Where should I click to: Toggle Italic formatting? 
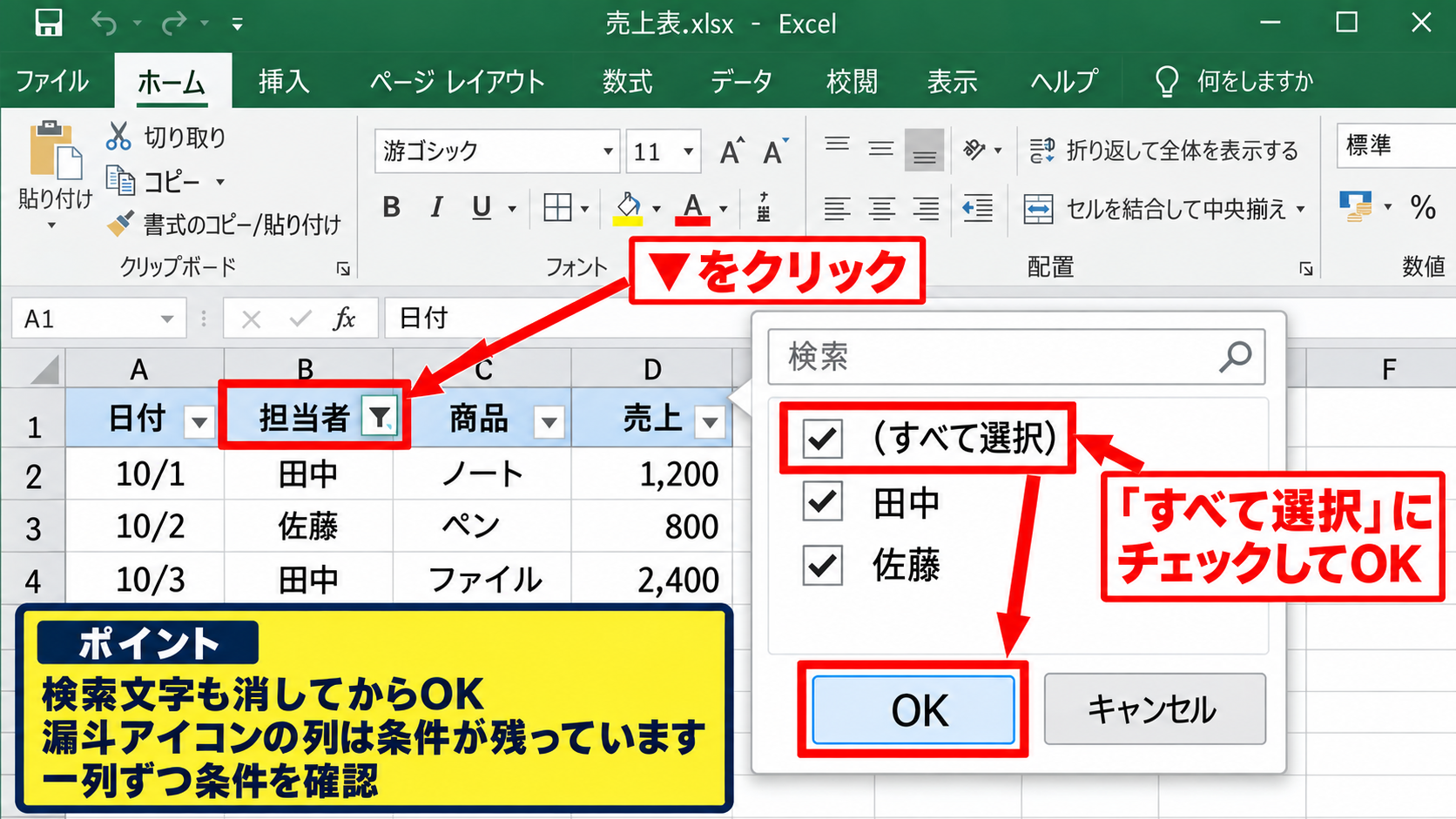tap(436, 207)
